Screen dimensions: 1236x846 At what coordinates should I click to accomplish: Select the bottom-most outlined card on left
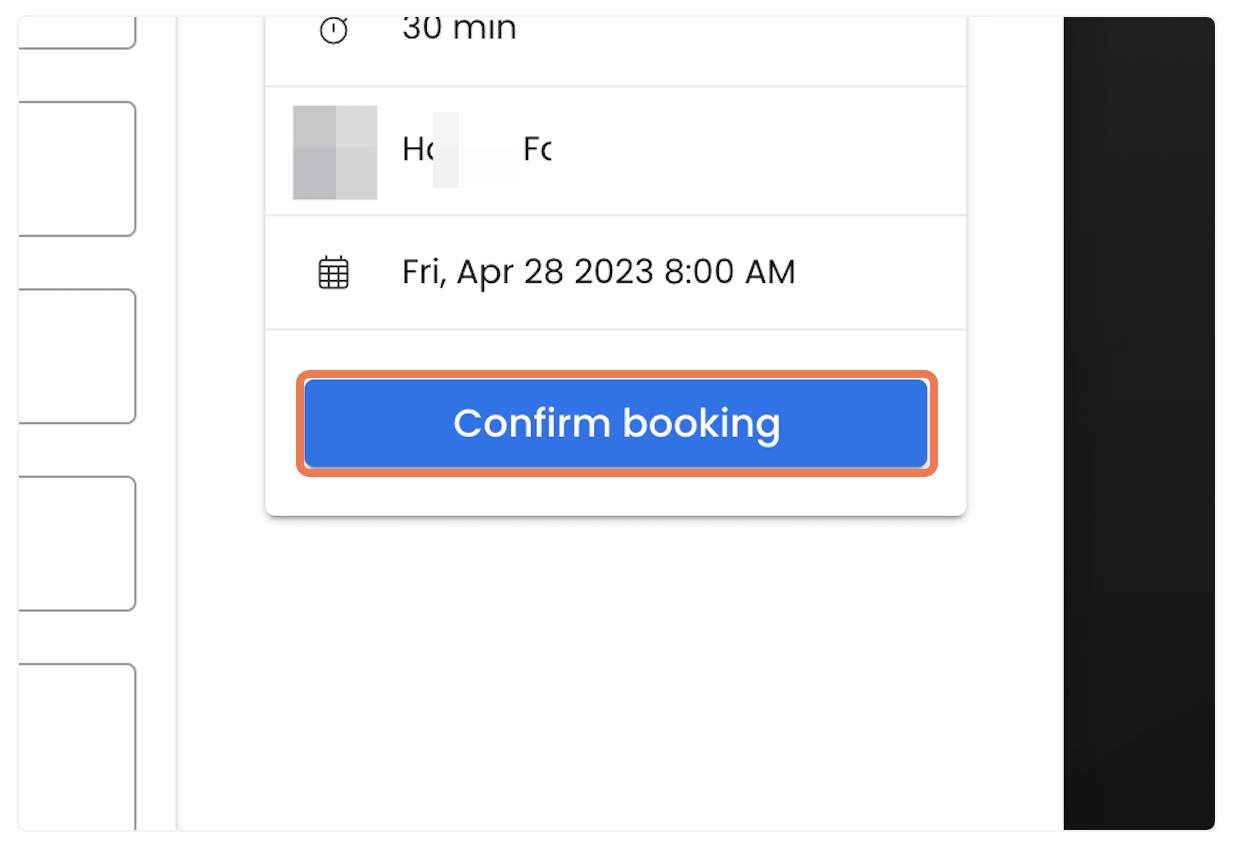pos(77,746)
